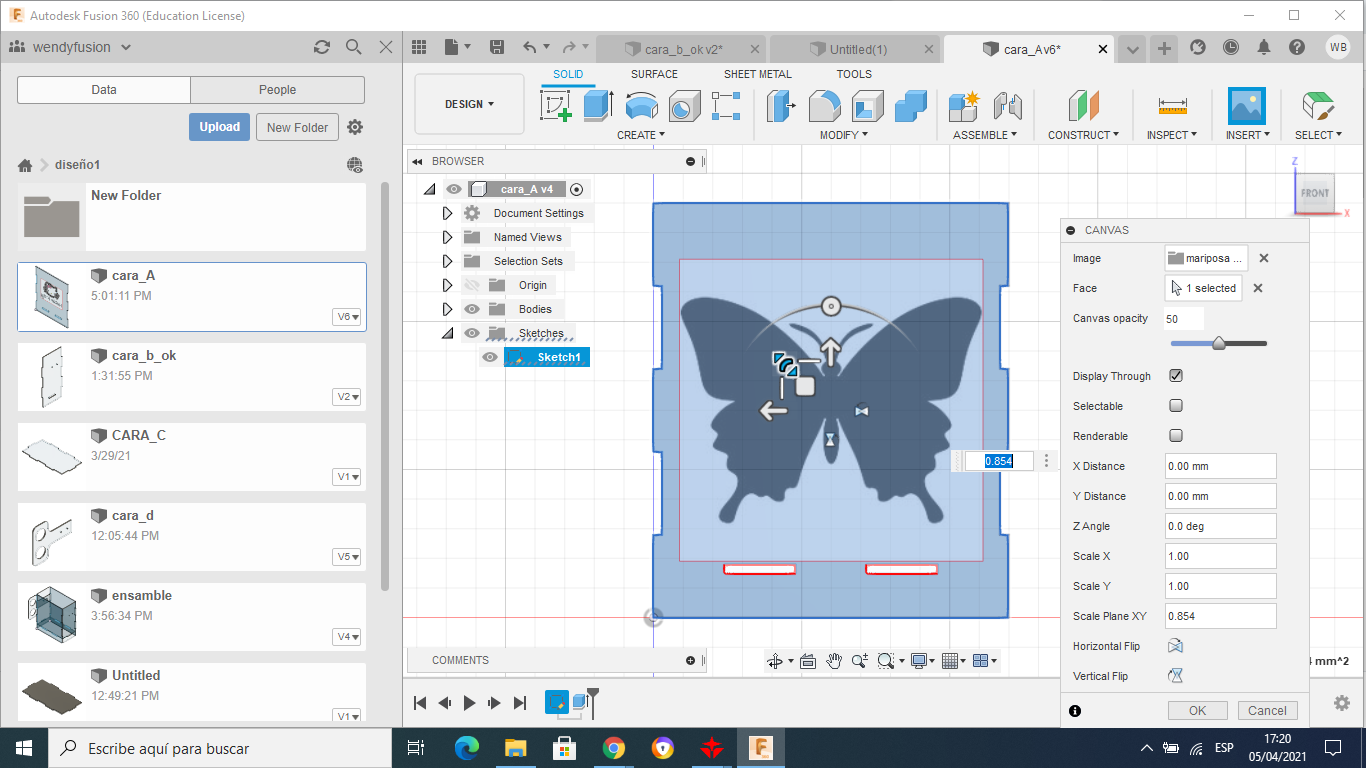Click the mariposa image select button
This screenshot has width=1366, height=768.
point(1206,258)
